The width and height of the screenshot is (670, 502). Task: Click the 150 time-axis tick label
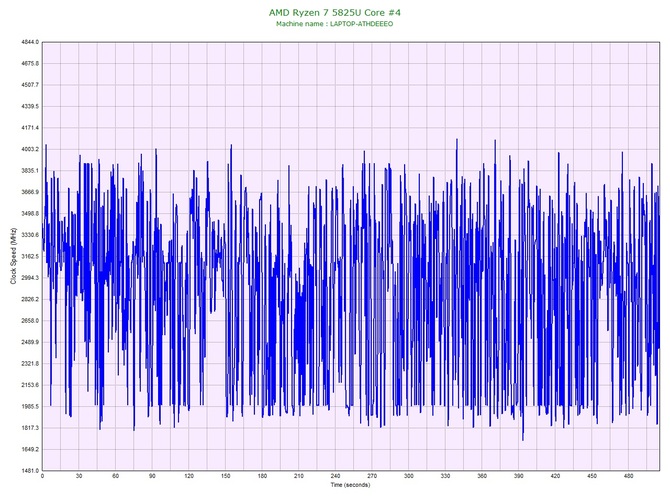226,476
